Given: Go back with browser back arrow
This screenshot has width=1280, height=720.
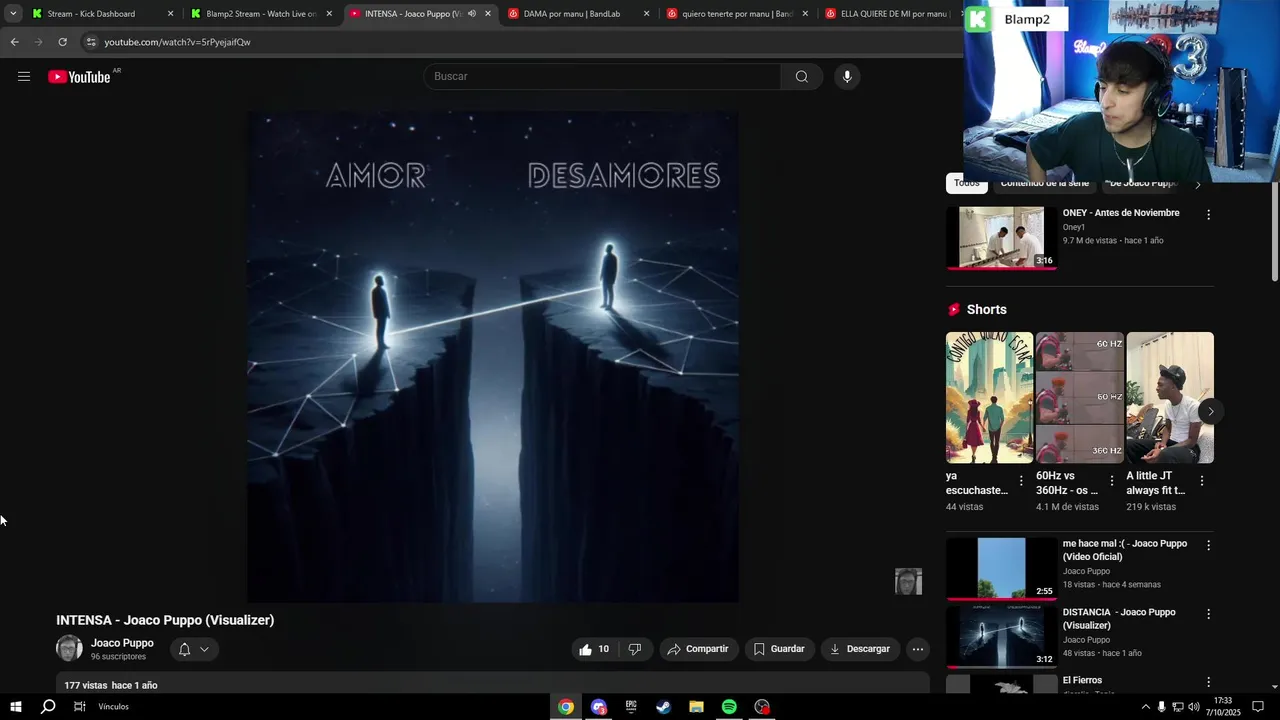Looking at the screenshot, I should (14, 42).
